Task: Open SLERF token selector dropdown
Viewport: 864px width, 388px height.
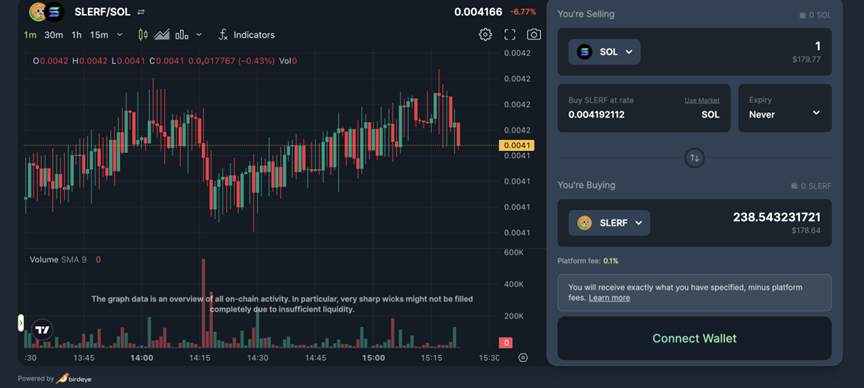Action: (609, 223)
